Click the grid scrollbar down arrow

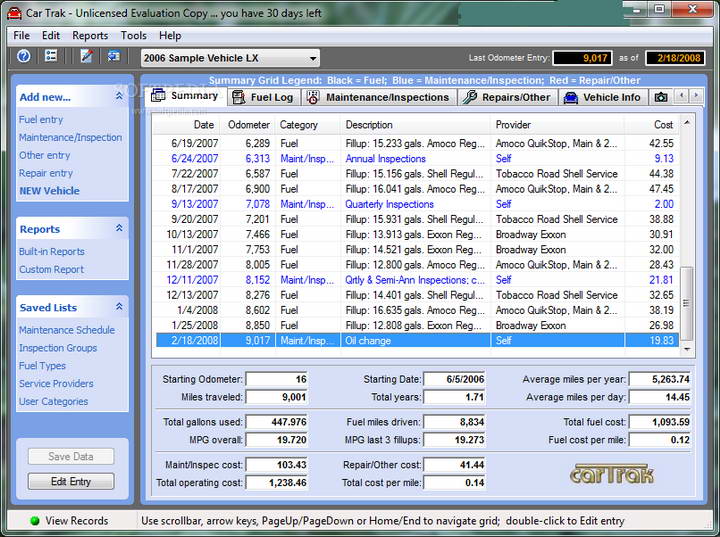pyautogui.click(x=687, y=349)
